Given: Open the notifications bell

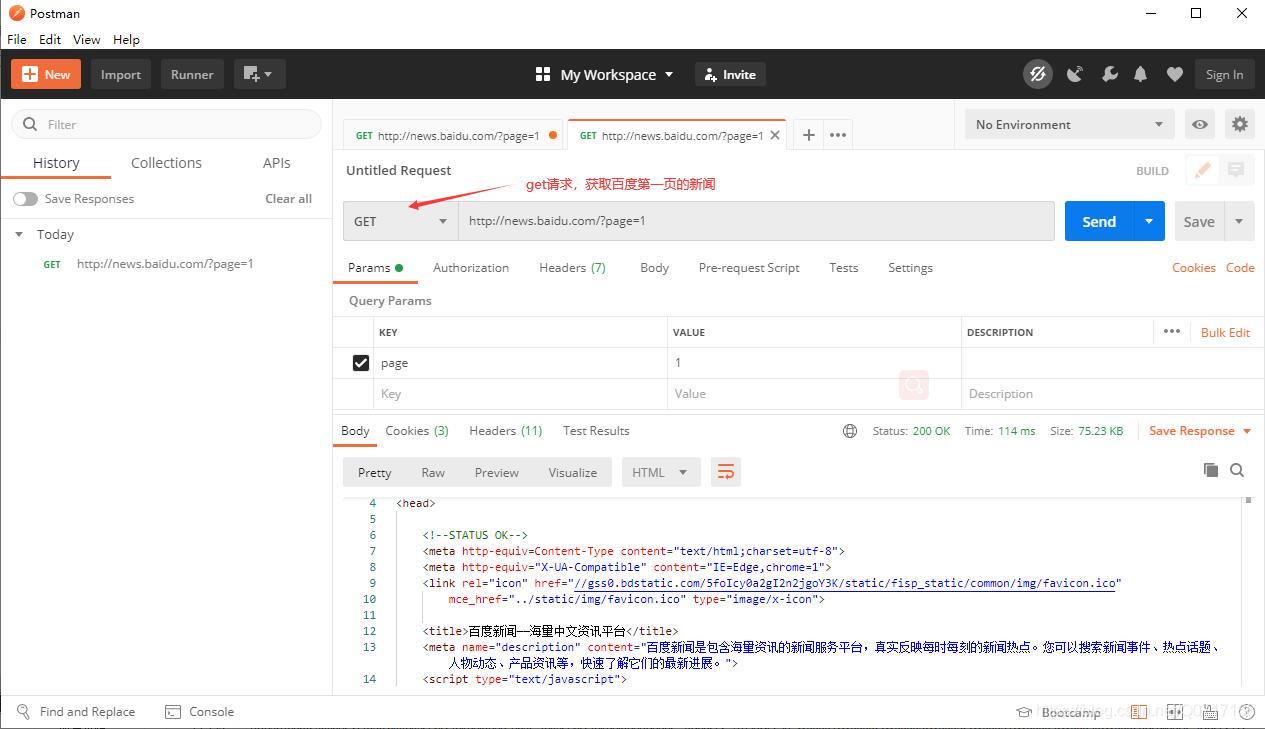Looking at the screenshot, I should click(1140, 74).
